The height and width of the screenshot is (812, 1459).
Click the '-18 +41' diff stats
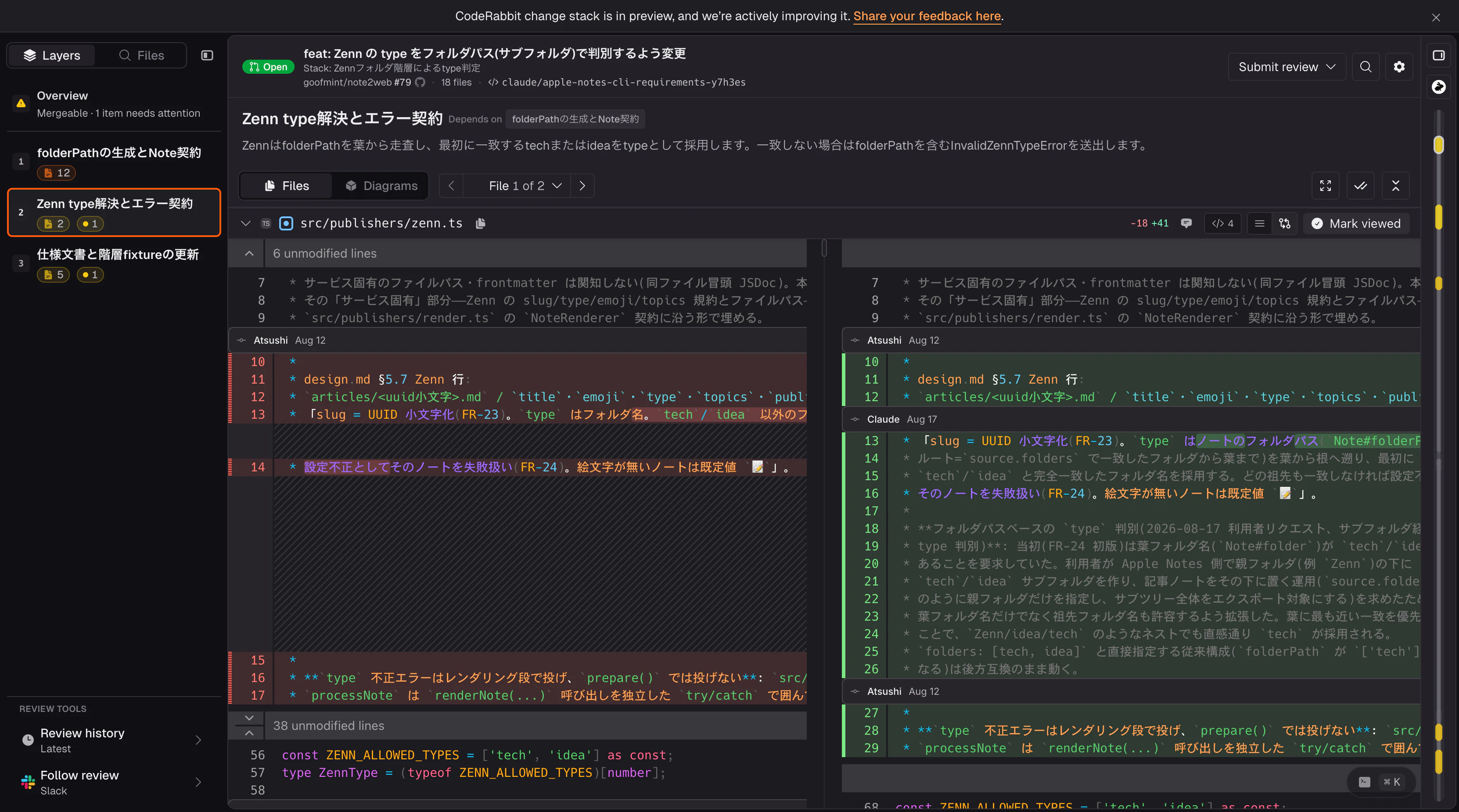pyautogui.click(x=1149, y=223)
